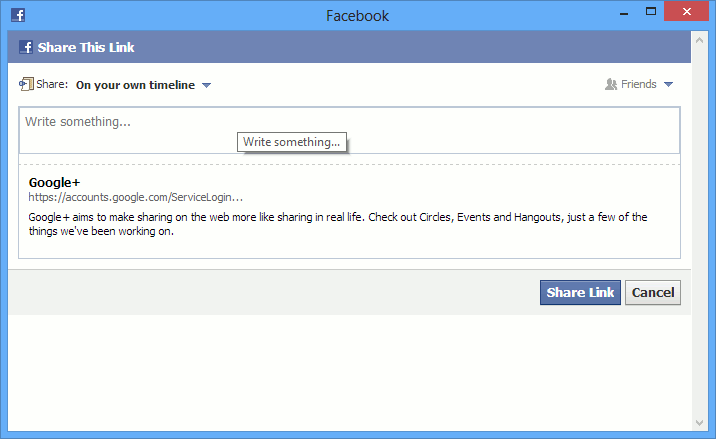Click the accounts.google.com ServiceLogin URL
Image resolution: width=716 pixels, height=439 pixels.
click(x=136, y=197)
